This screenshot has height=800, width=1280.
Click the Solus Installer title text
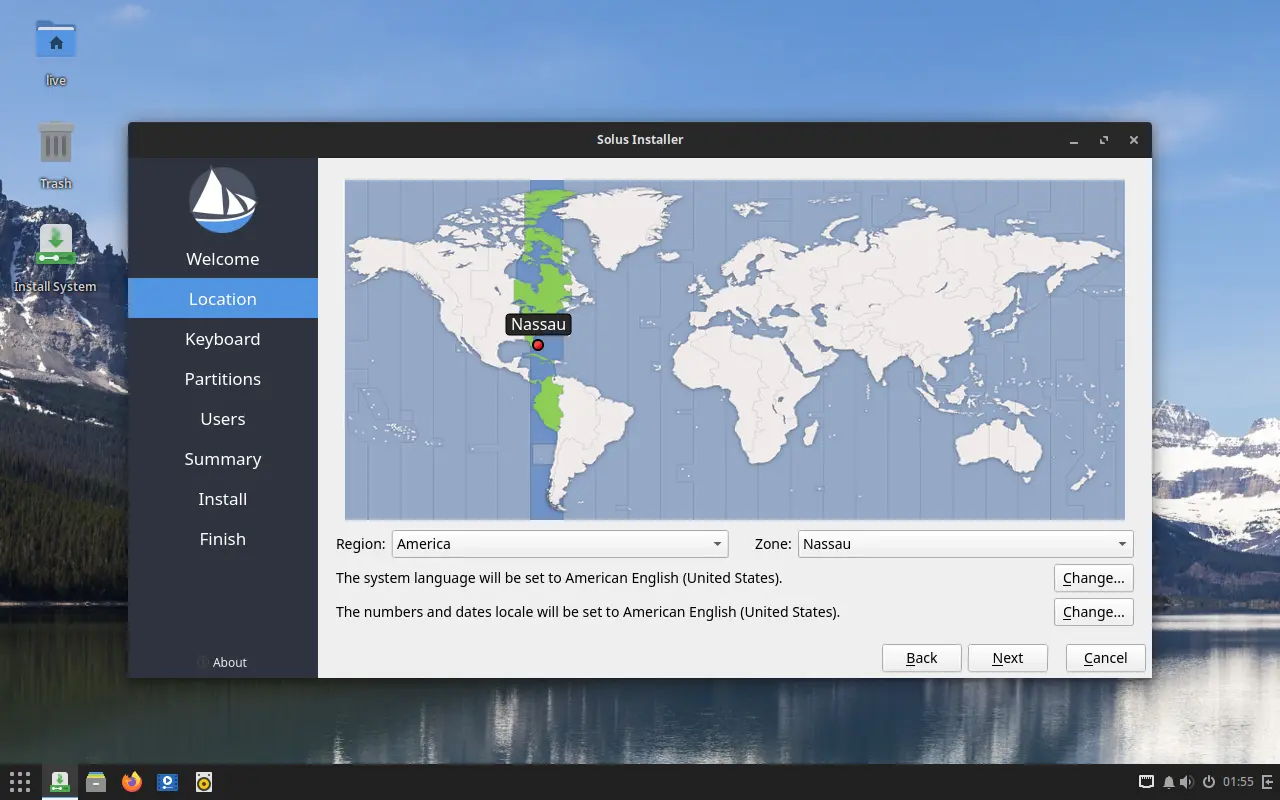point(640,140)
